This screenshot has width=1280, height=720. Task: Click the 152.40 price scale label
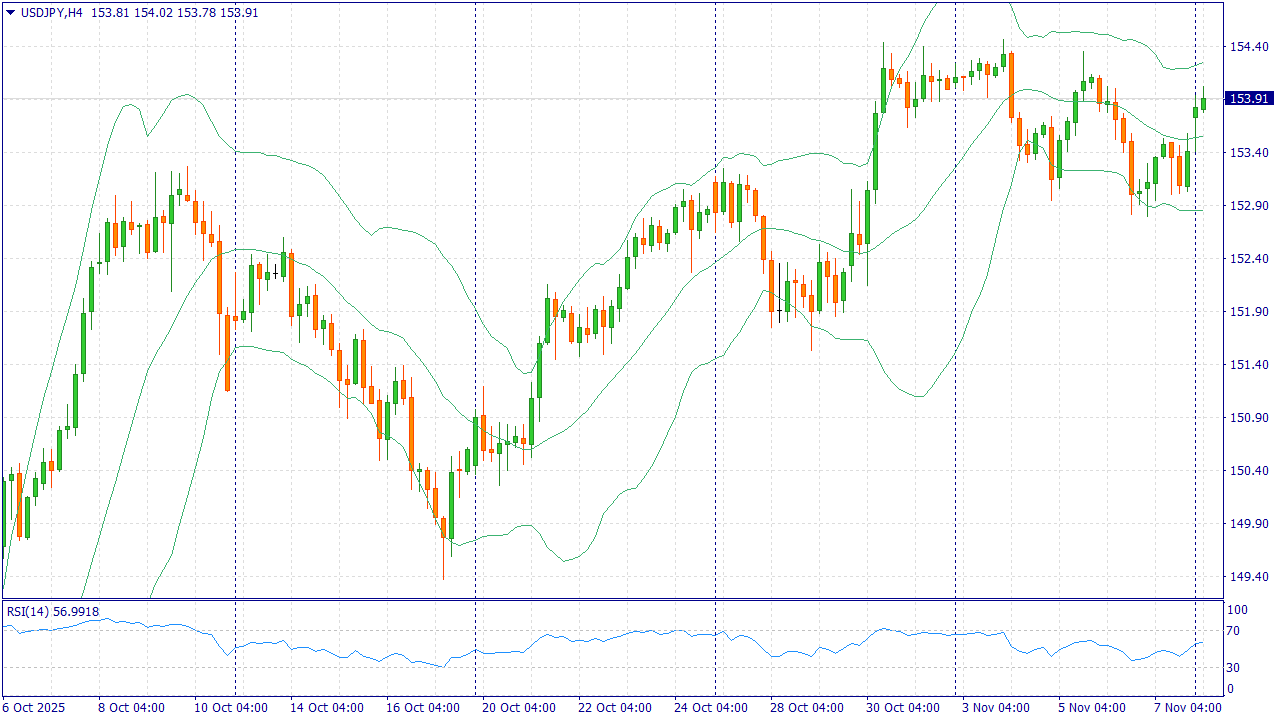1249,259
